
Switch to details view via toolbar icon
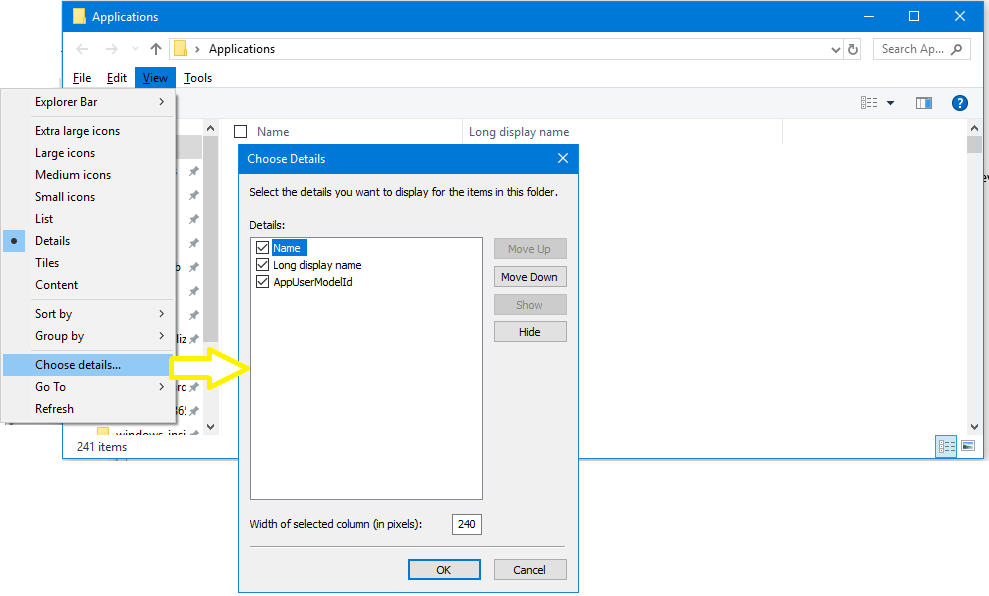[868, 101]
